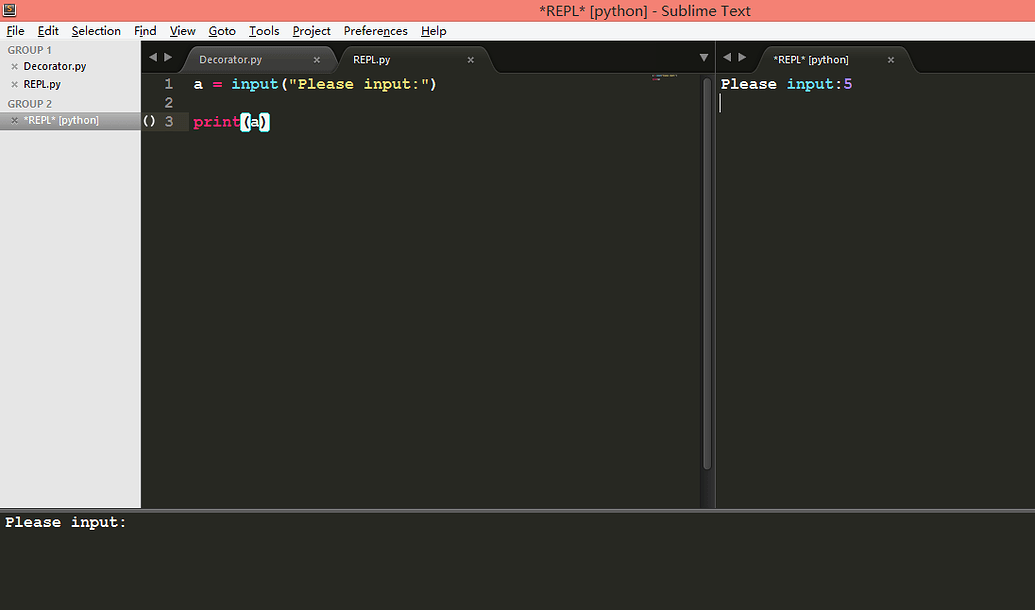Collapse the print(a) code fold marker

click(148, 121)
